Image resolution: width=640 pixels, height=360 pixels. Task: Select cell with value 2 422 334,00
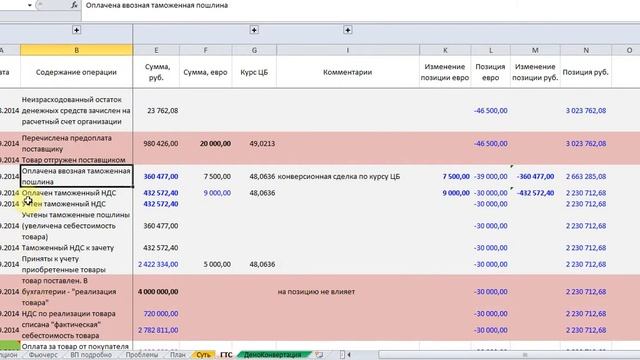pos(156,264)
